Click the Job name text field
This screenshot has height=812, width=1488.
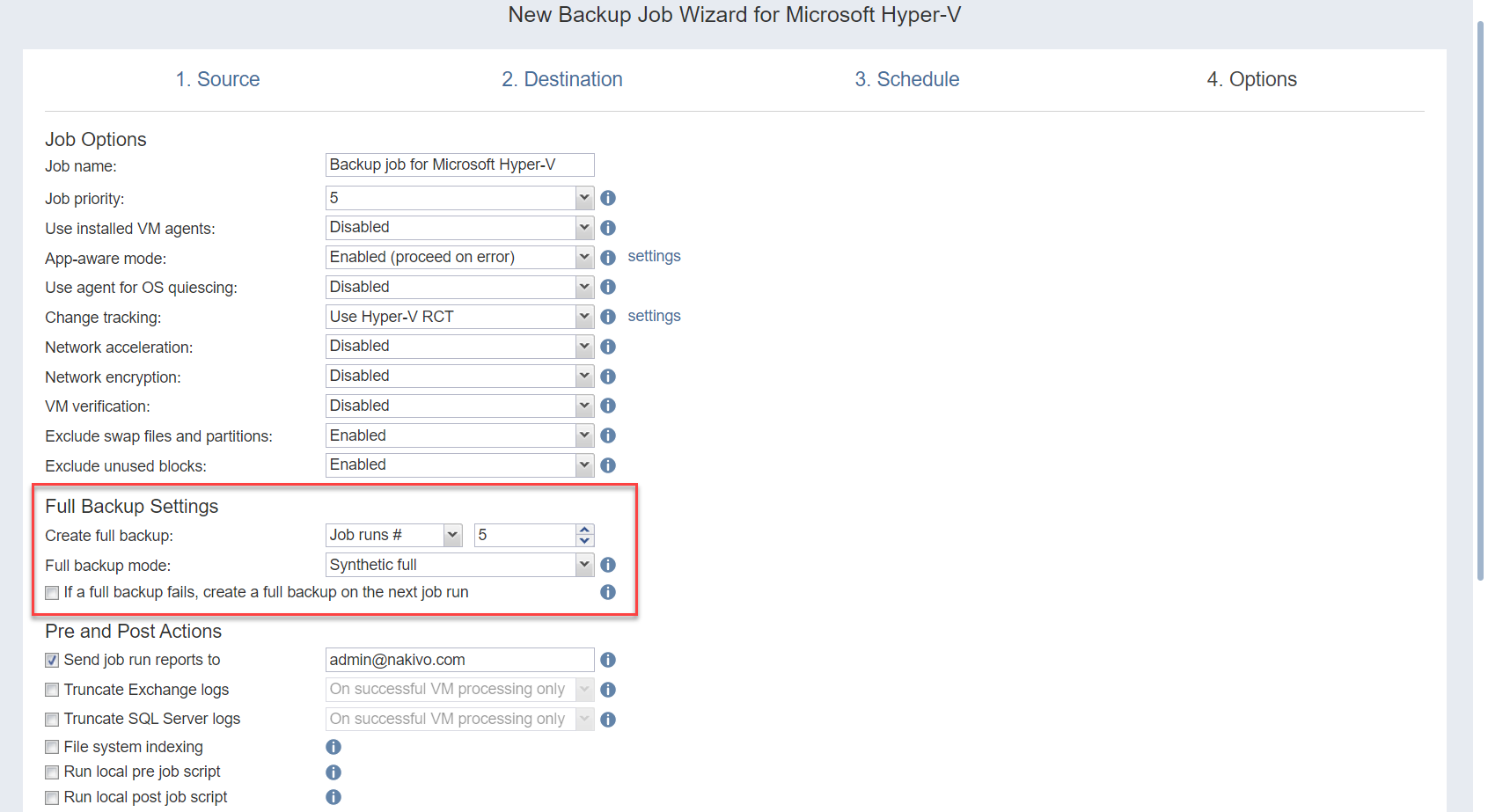[459, 165]
